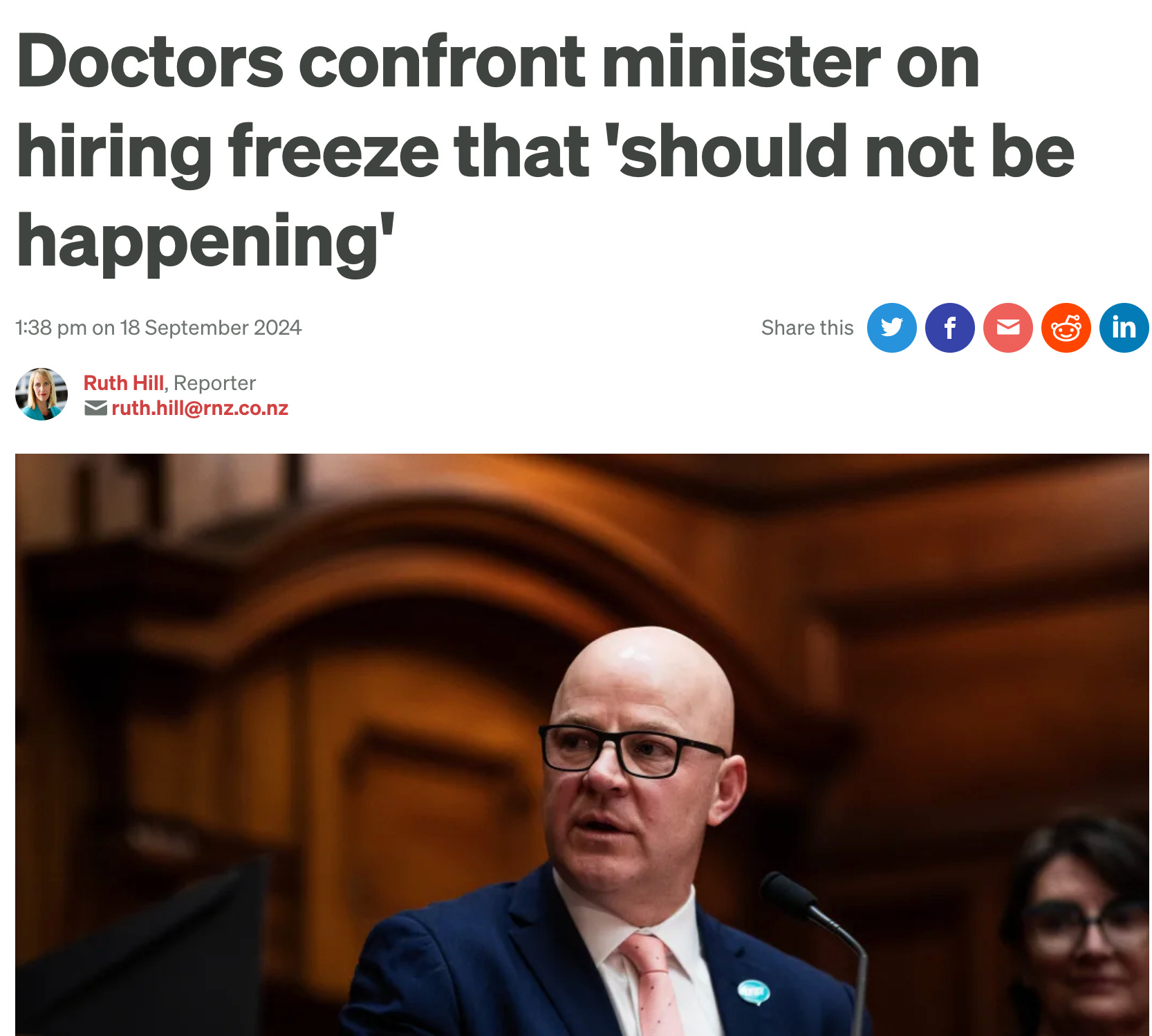Open the main article photo of the minister
The width and height of the screenshot is (1152, 1036).
coord(582,744)
